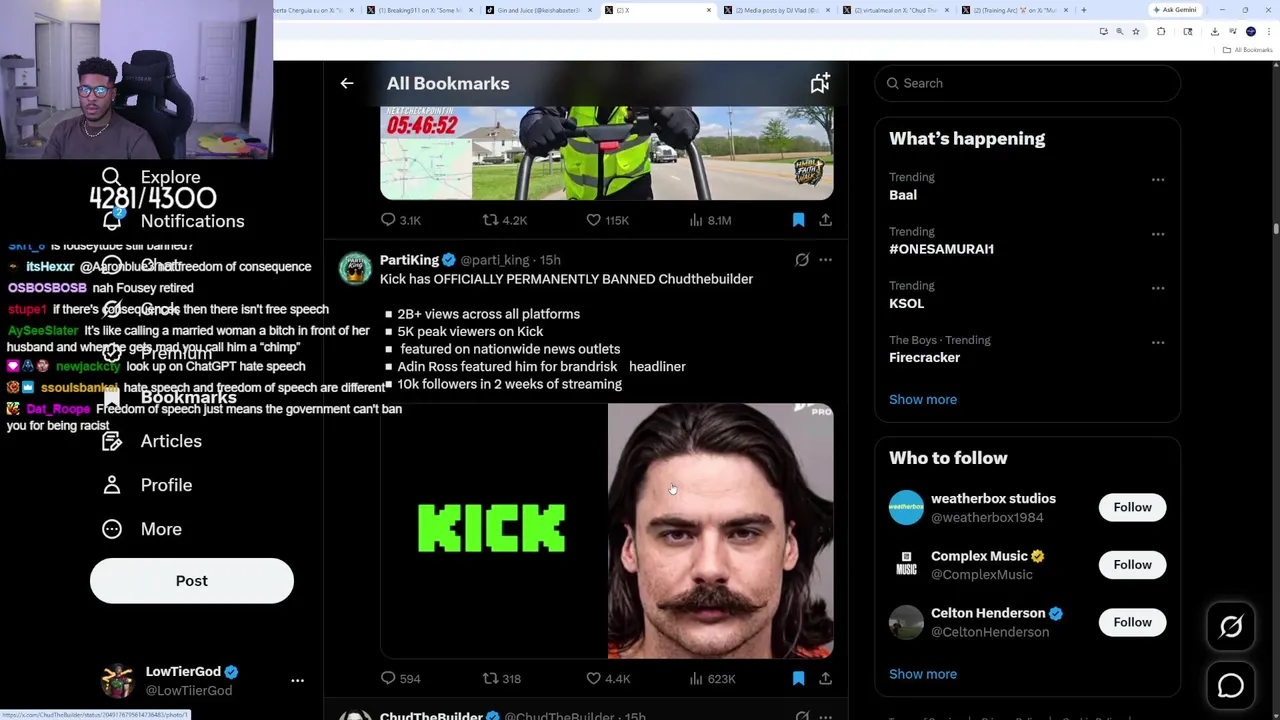Screen dimensions: 1280x720
Task: Open a new browser tab
Action: click(1084, 10)
